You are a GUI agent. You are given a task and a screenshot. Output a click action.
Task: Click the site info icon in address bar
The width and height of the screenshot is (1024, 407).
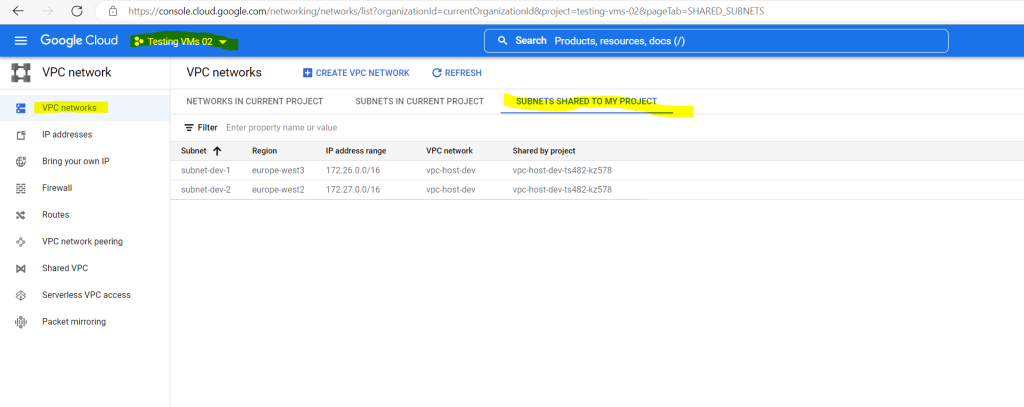(x=113, y=11)
